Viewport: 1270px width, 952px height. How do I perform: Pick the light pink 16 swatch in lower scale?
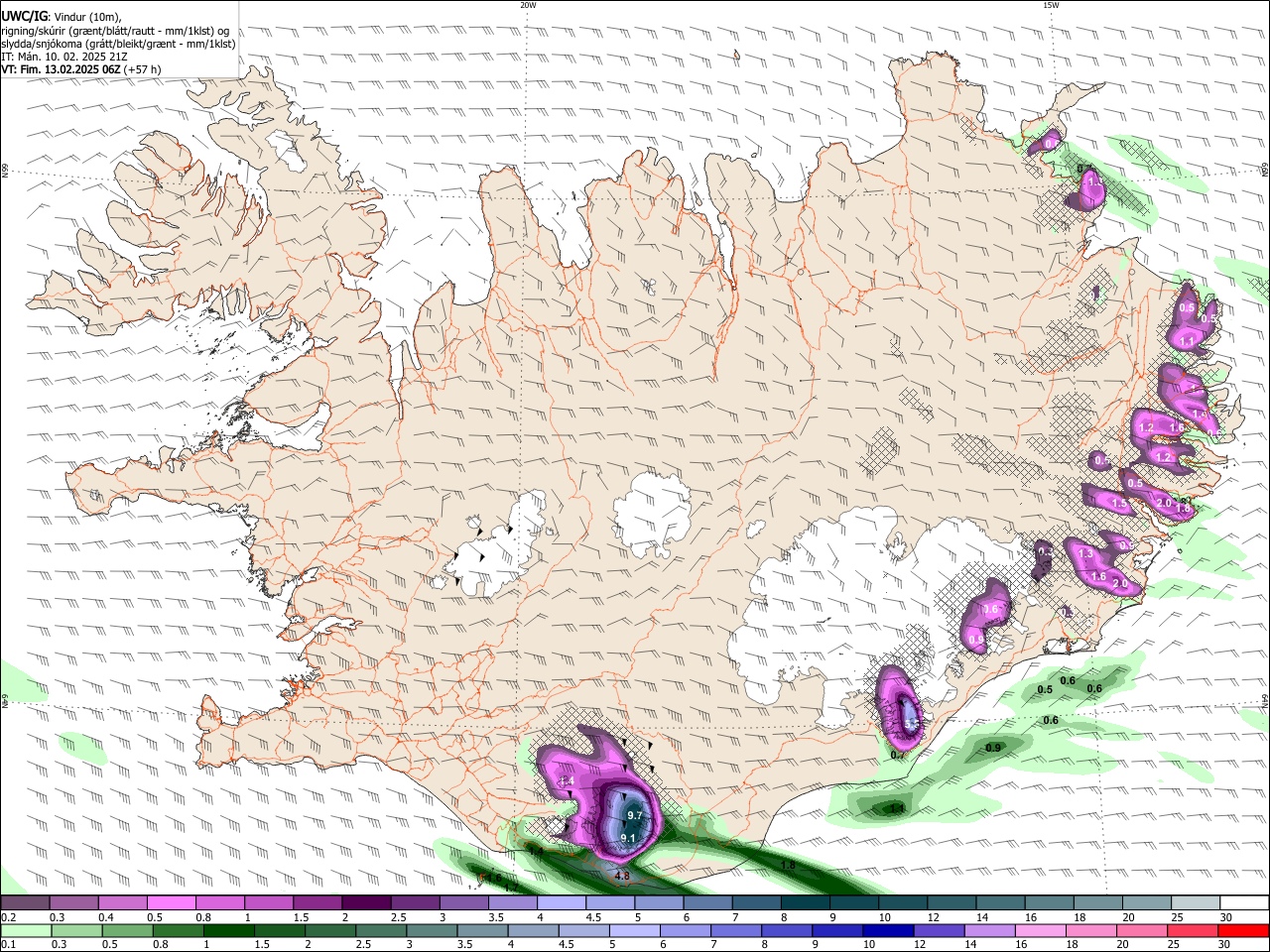1040,931
